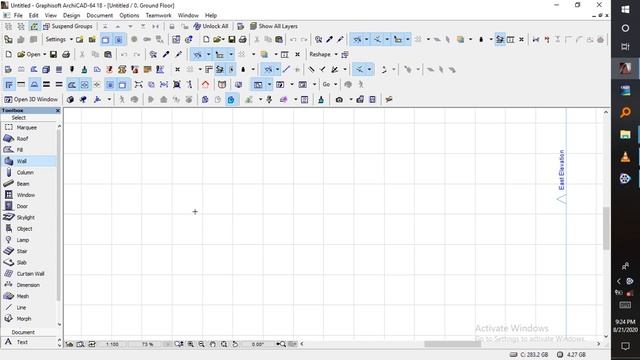Open the Options menu

tap(129, 15)
